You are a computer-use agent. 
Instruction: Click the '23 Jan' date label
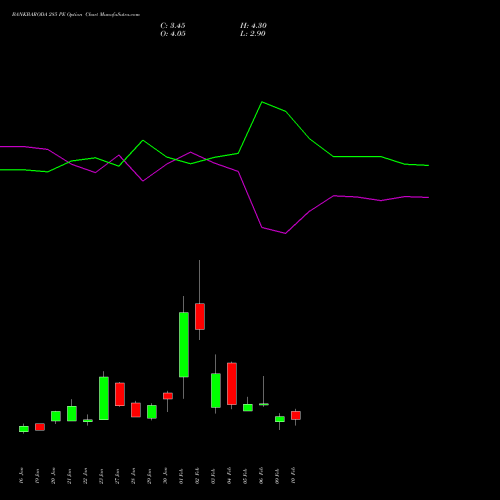tap(101, 476)
